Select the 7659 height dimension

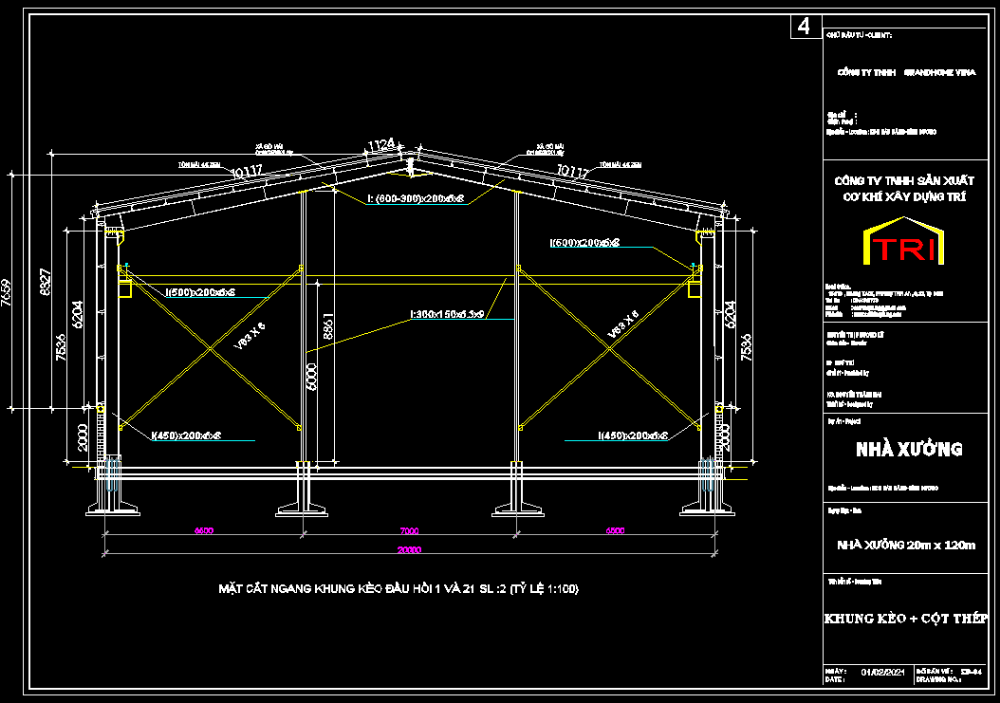pos(7,293)
